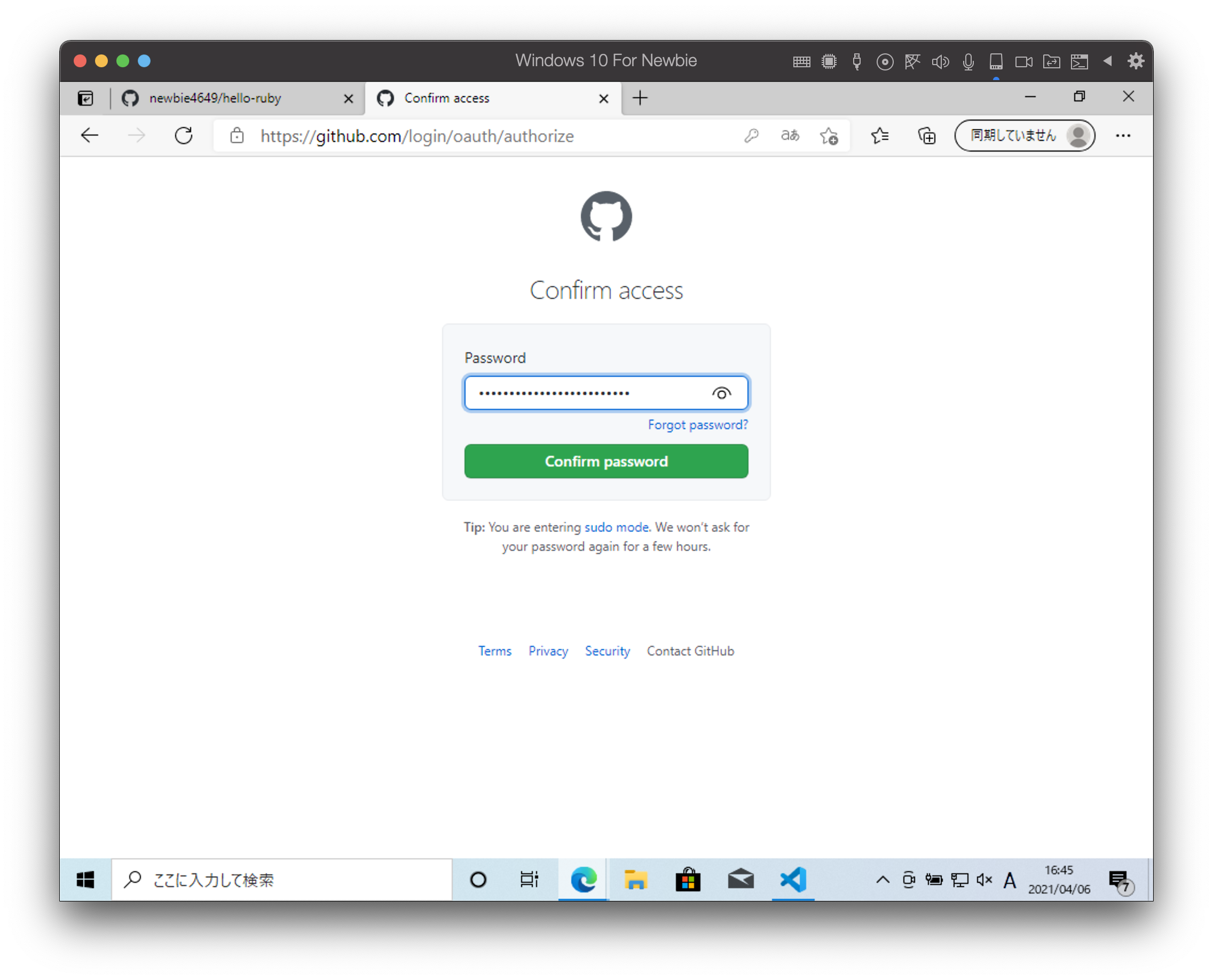Toggle password visibility eye icon
The image size is (1213, 980).
click(x=722, y=392)
